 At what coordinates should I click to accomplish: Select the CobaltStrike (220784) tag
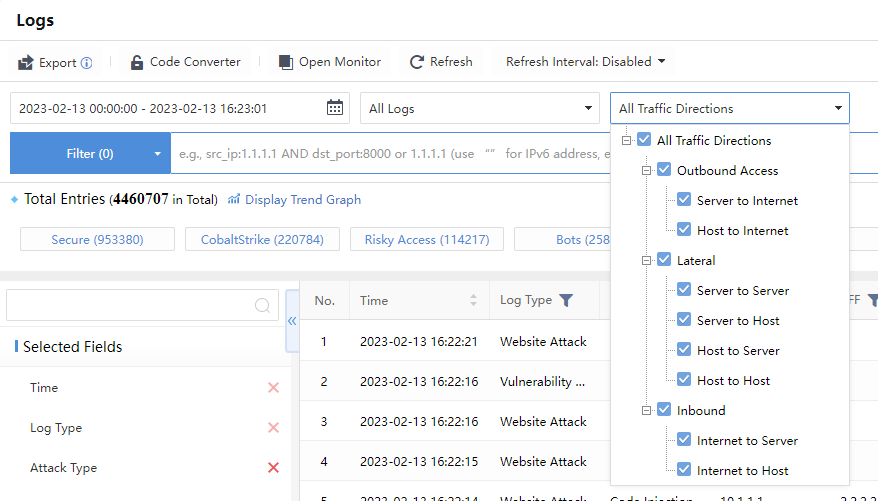click(262, 240)
